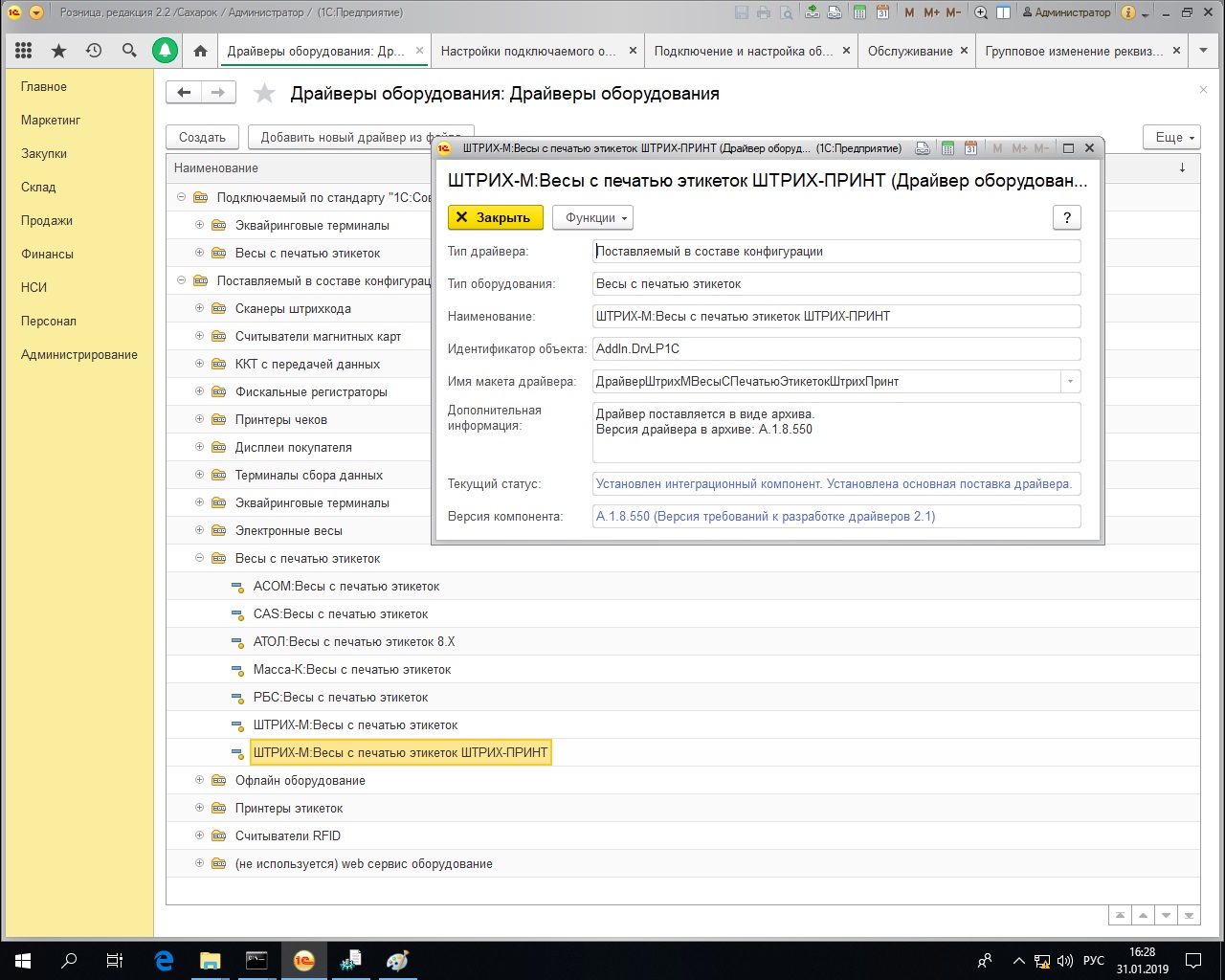The image size is (1225, 980).
Task: Select the CAS:Весы с печатью этикеток row
Action: click(682, 613)
